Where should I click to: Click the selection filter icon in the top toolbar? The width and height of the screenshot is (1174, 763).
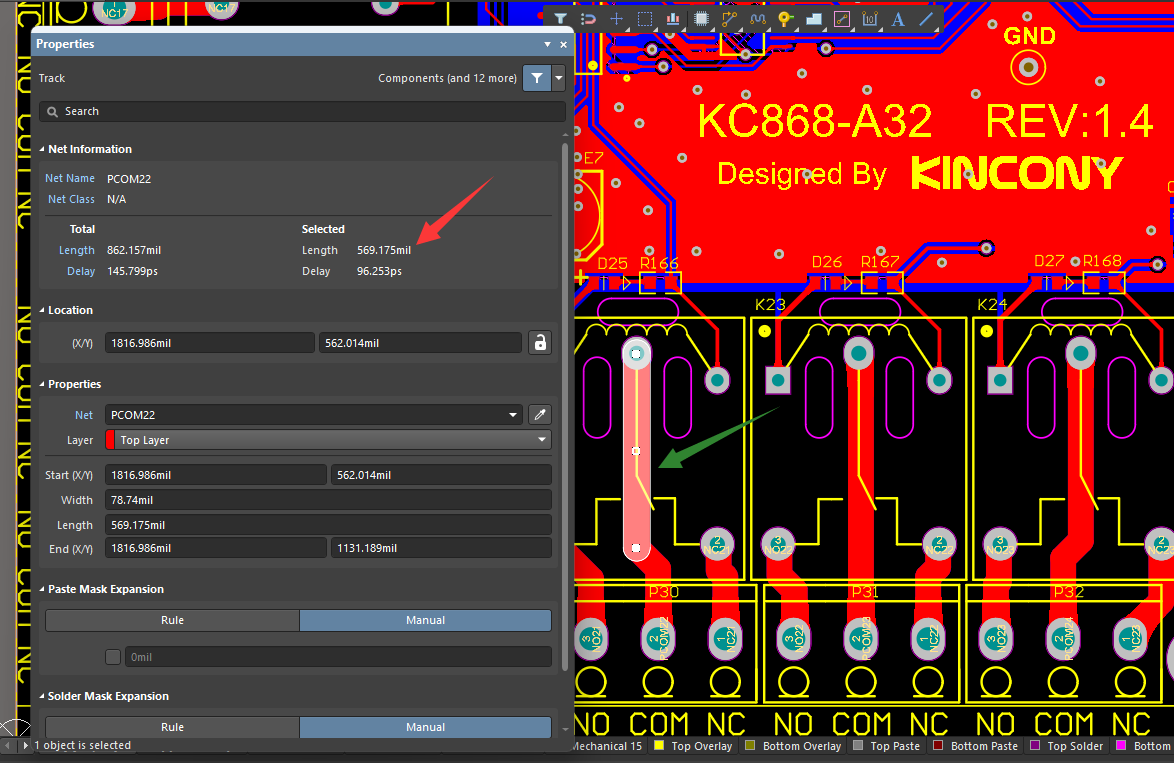(560, 19)
